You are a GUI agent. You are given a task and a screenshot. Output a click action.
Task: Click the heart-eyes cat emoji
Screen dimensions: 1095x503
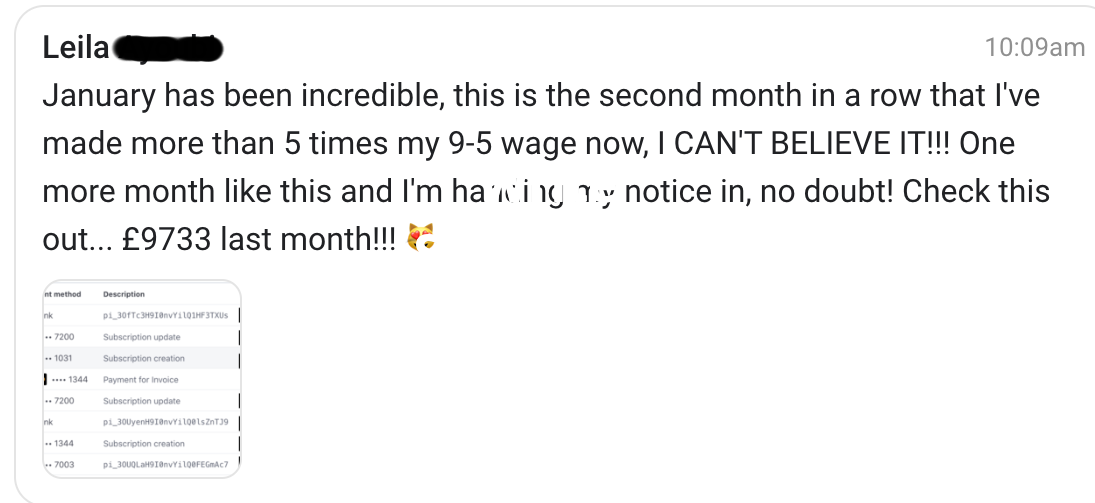point(421,238)
